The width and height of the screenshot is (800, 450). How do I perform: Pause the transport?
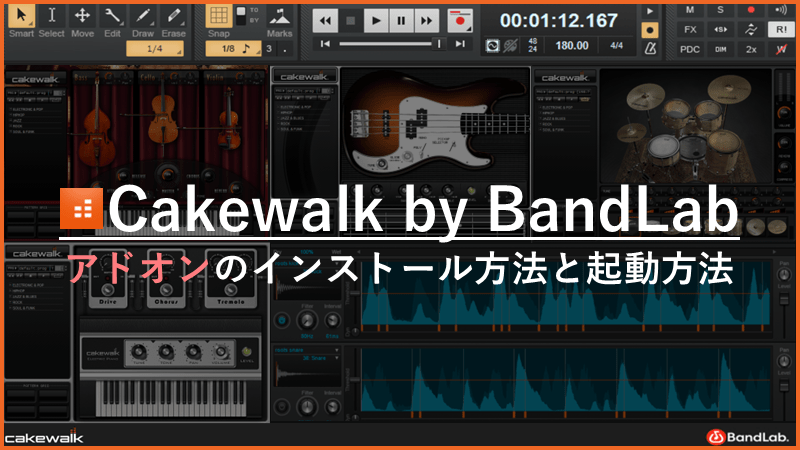pos(401,21)
